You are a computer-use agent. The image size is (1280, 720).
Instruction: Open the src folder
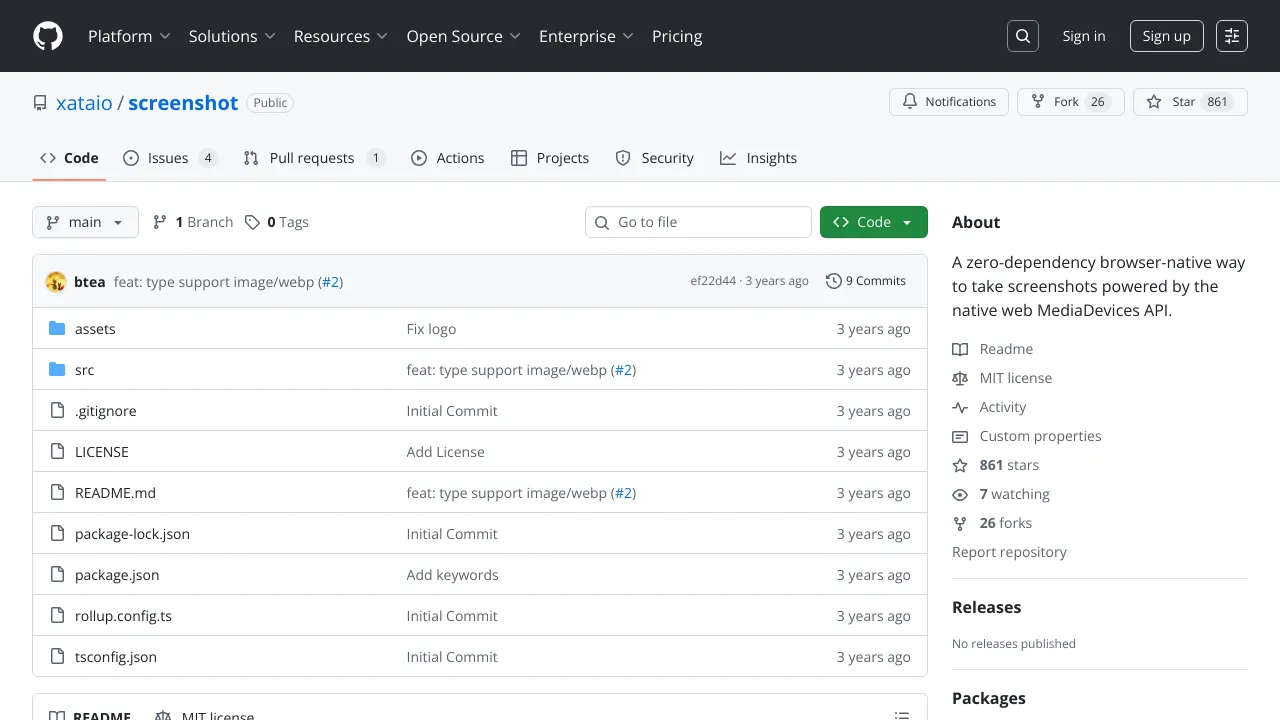point(84,370)
